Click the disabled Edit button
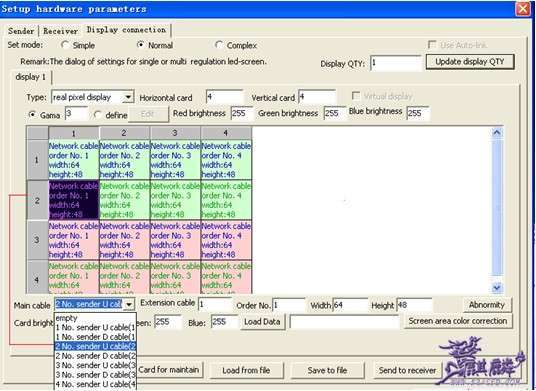The height and width of the screenshot is (391, 536). 148,114
